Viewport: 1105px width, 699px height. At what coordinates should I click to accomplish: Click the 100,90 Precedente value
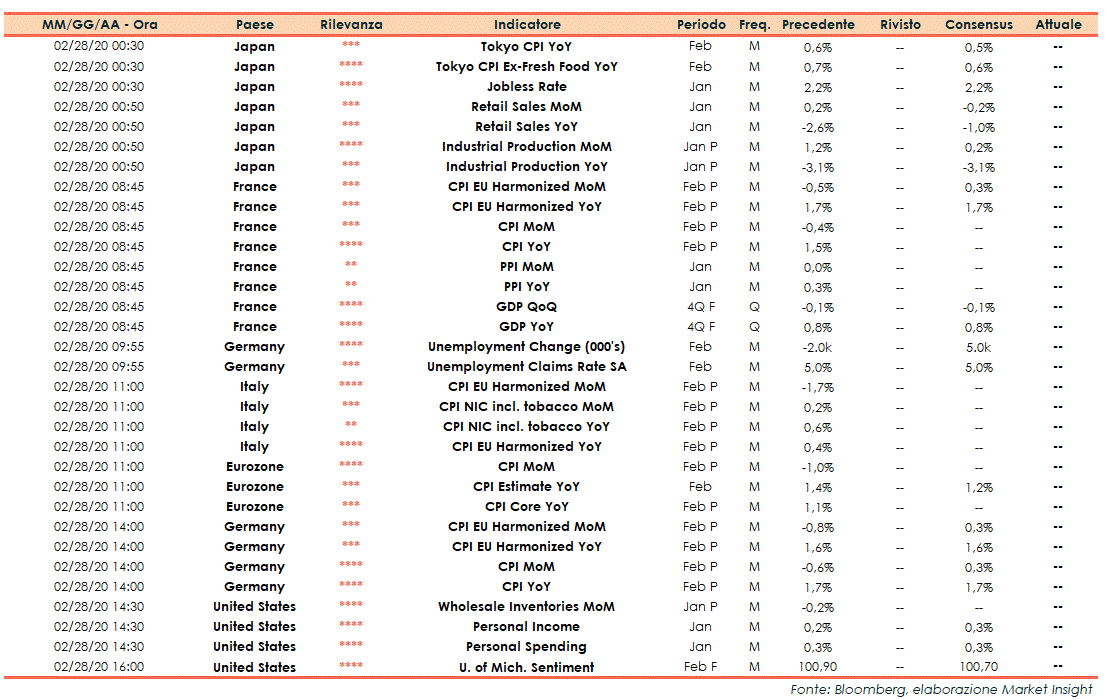tap(818, 667)
